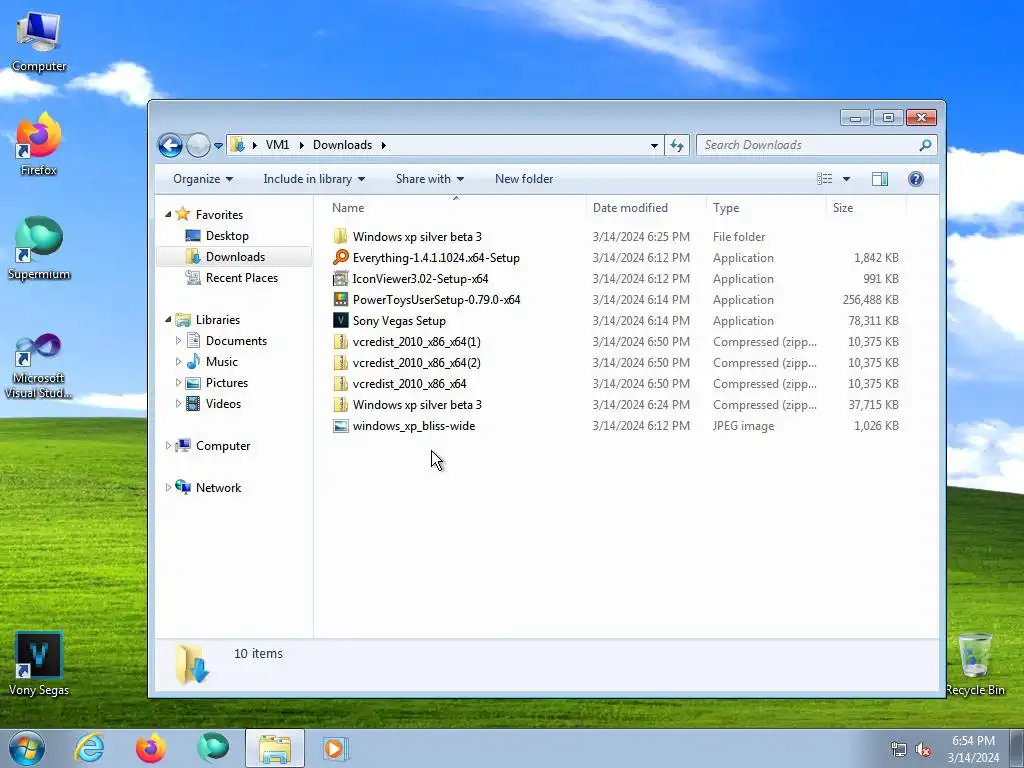Image resolution: width=1024 pixels, height=768 pixels.
Task: Open the Share with menu
Action: 430,179
